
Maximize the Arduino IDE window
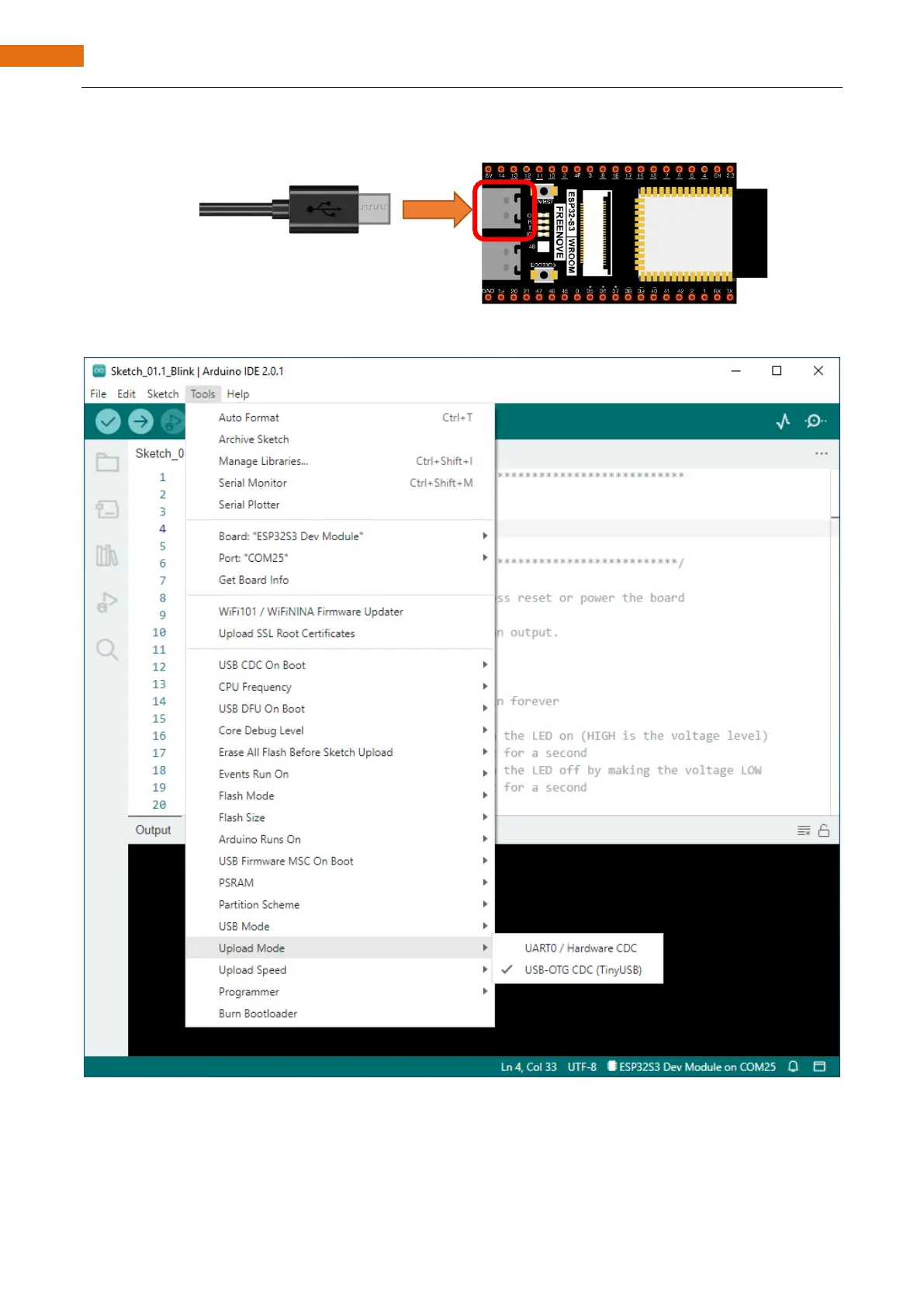[777, 371]
